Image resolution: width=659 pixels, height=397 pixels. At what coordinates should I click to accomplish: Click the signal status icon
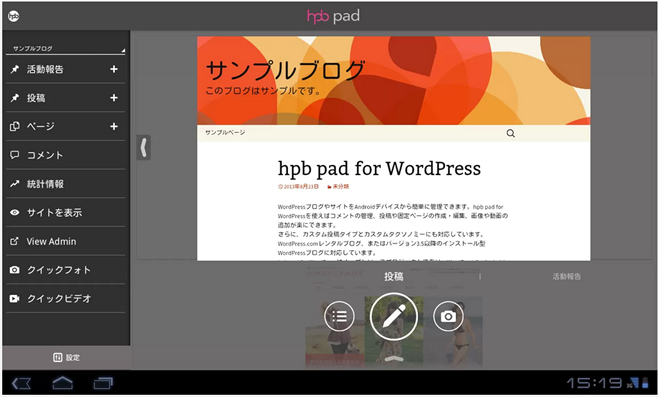pyautogui.click(x=633, y=383)
